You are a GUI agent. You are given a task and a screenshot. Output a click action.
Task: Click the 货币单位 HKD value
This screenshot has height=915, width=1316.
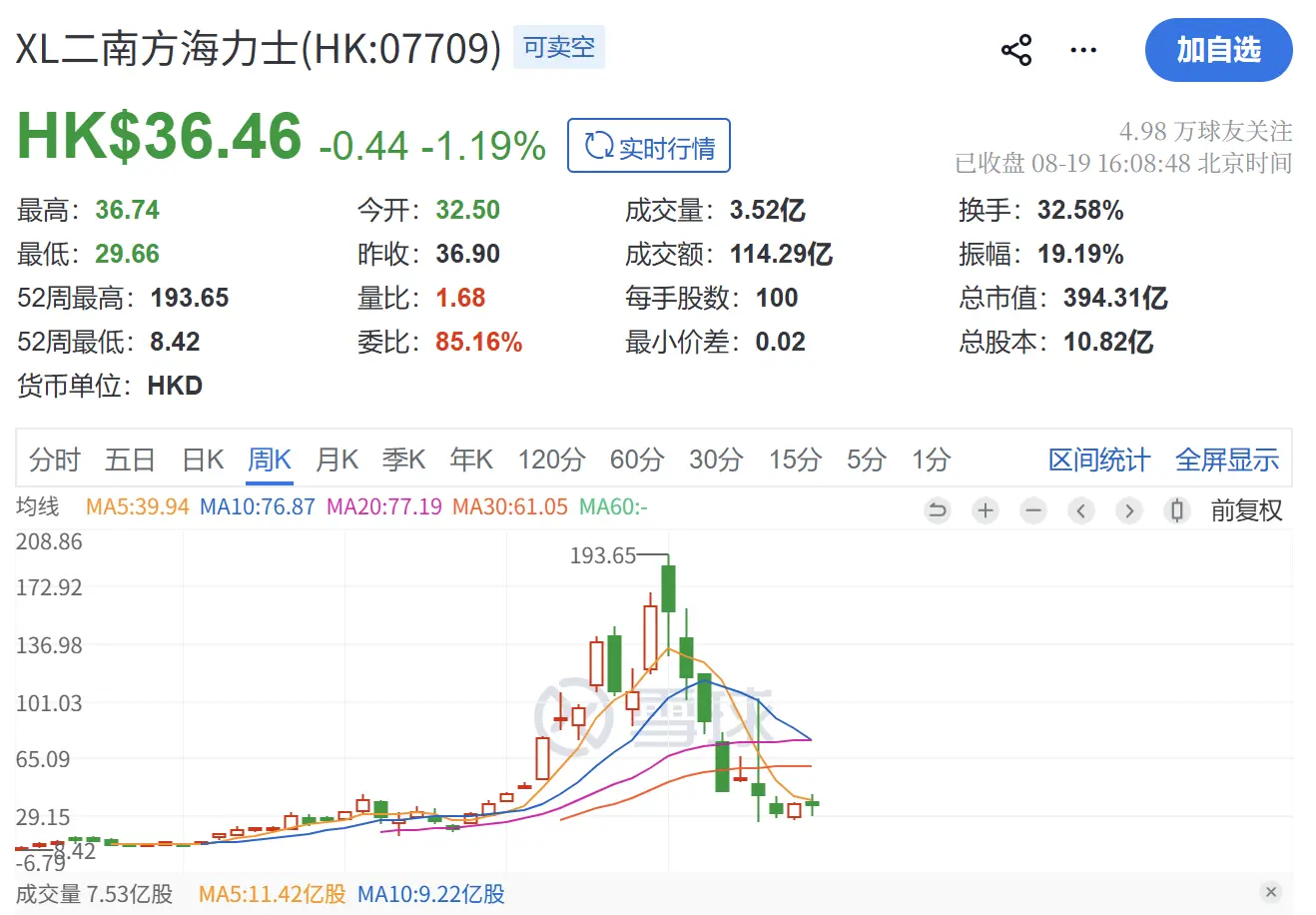pyautogui.click(x=175, y=386)
